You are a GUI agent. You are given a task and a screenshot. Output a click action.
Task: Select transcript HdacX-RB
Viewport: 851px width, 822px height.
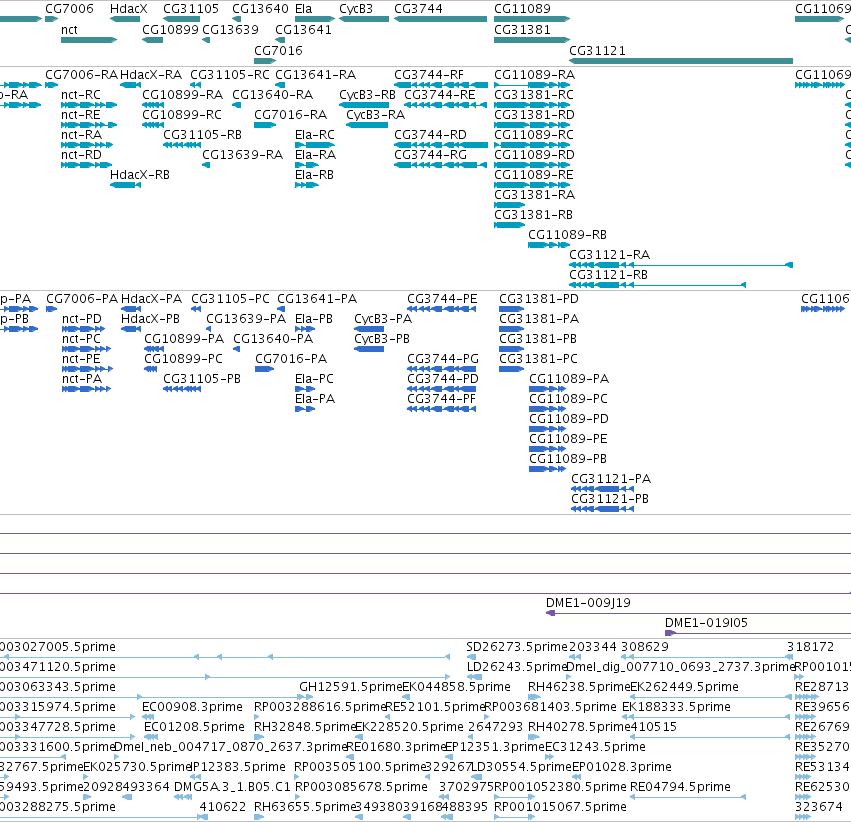[125, 185]
